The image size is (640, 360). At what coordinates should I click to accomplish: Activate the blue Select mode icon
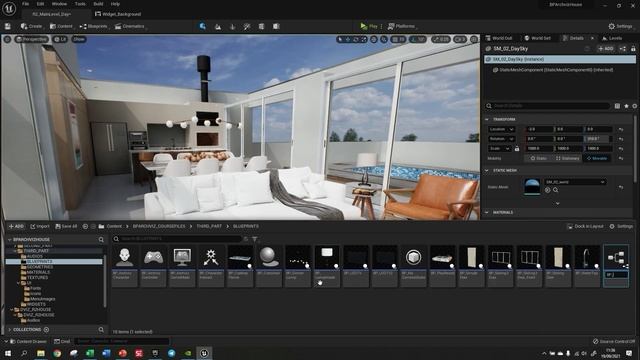click(x=202, y=26)
